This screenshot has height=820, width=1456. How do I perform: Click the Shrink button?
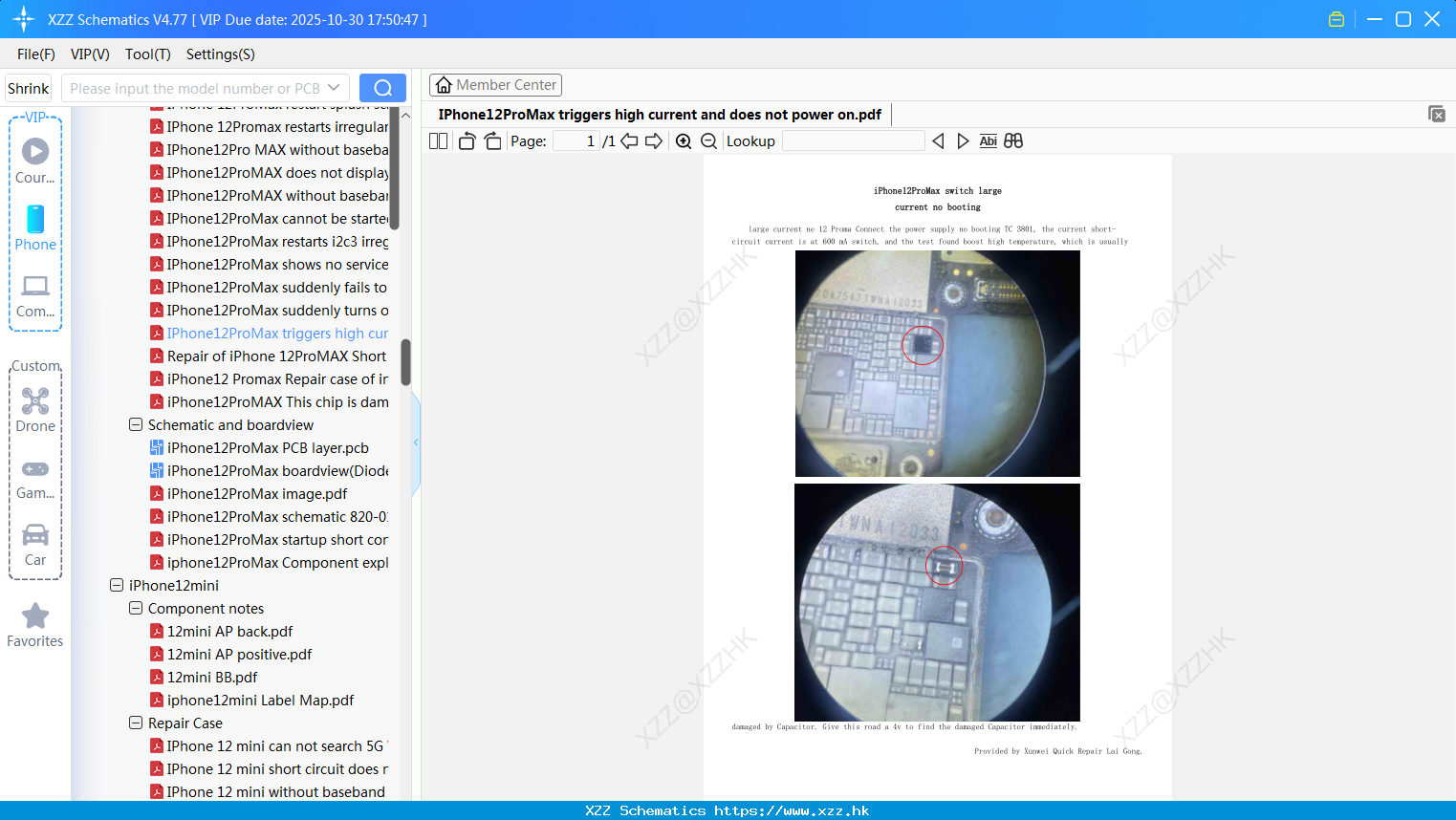(x=28, y=88)
